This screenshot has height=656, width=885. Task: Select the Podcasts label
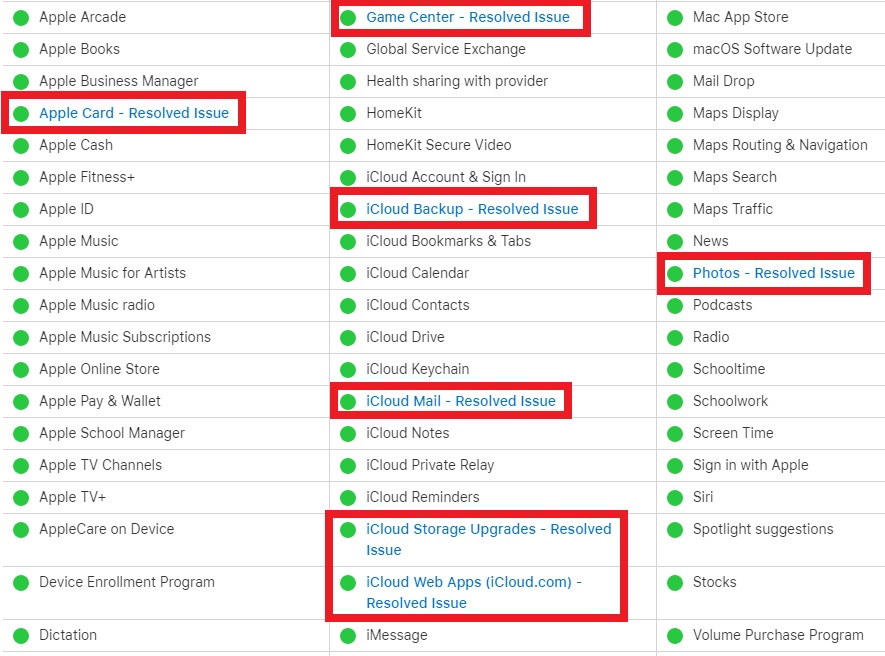point(722,305)
